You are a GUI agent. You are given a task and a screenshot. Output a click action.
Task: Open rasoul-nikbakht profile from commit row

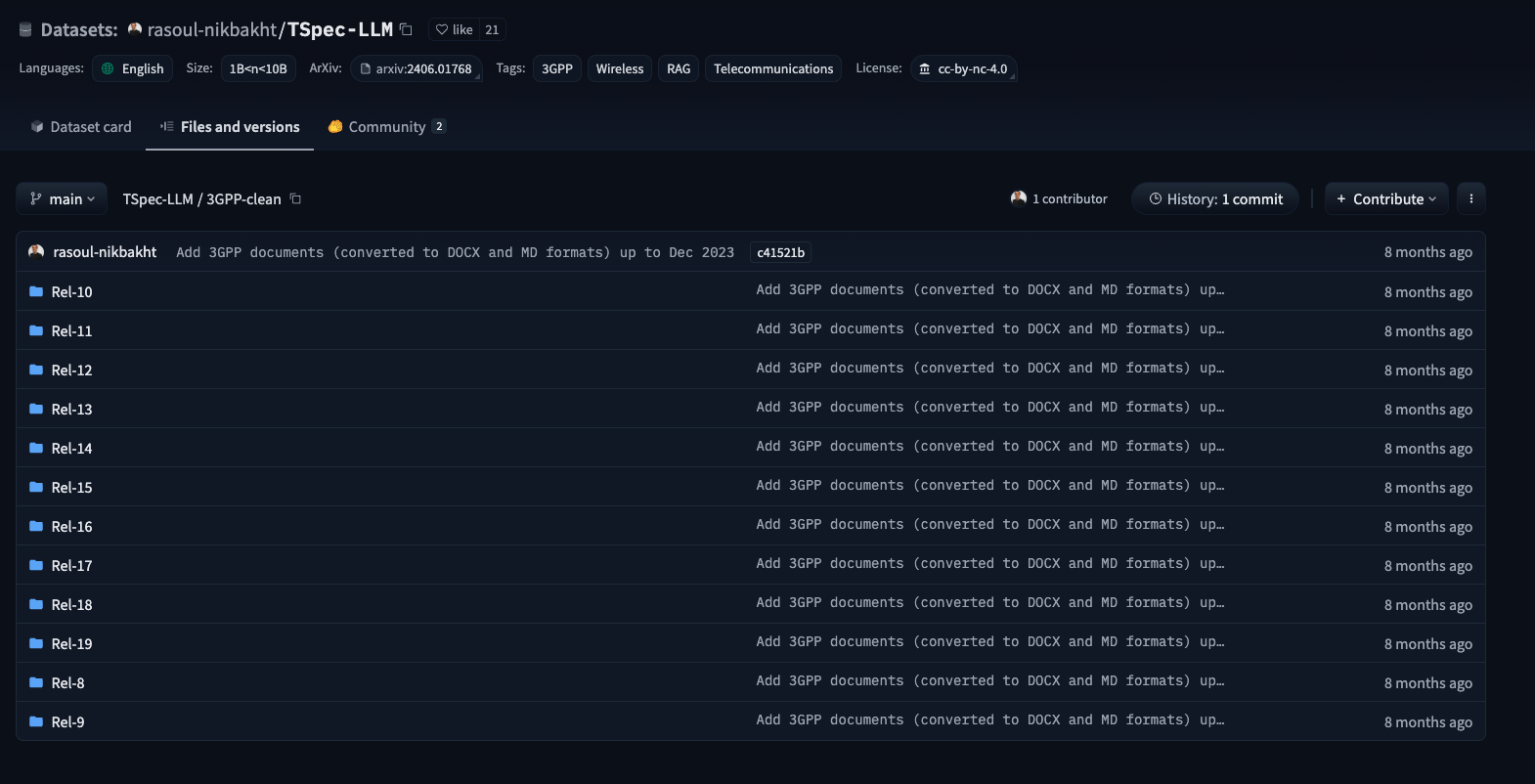tap(105, 252)
